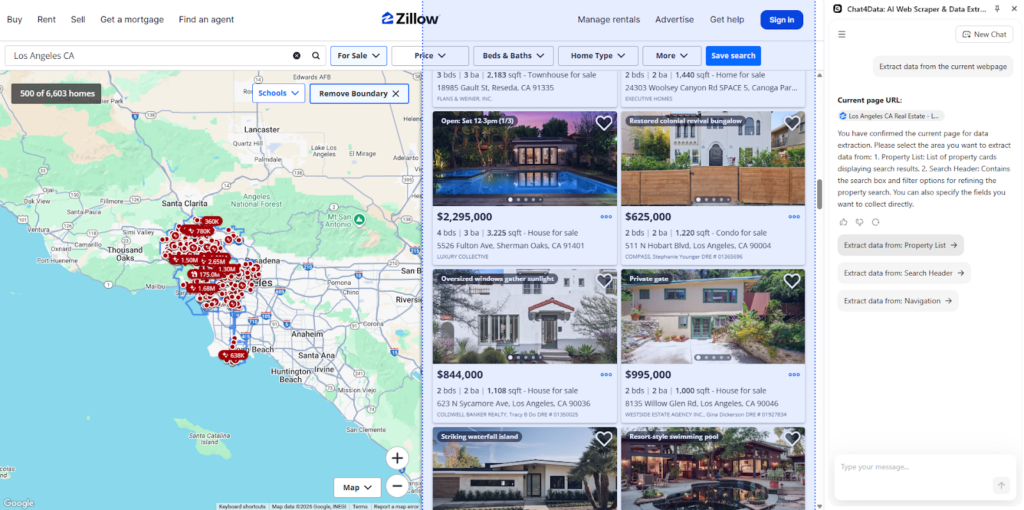
Task: Open the Chat4Data hamburger menu
Action: pos(842,34)
